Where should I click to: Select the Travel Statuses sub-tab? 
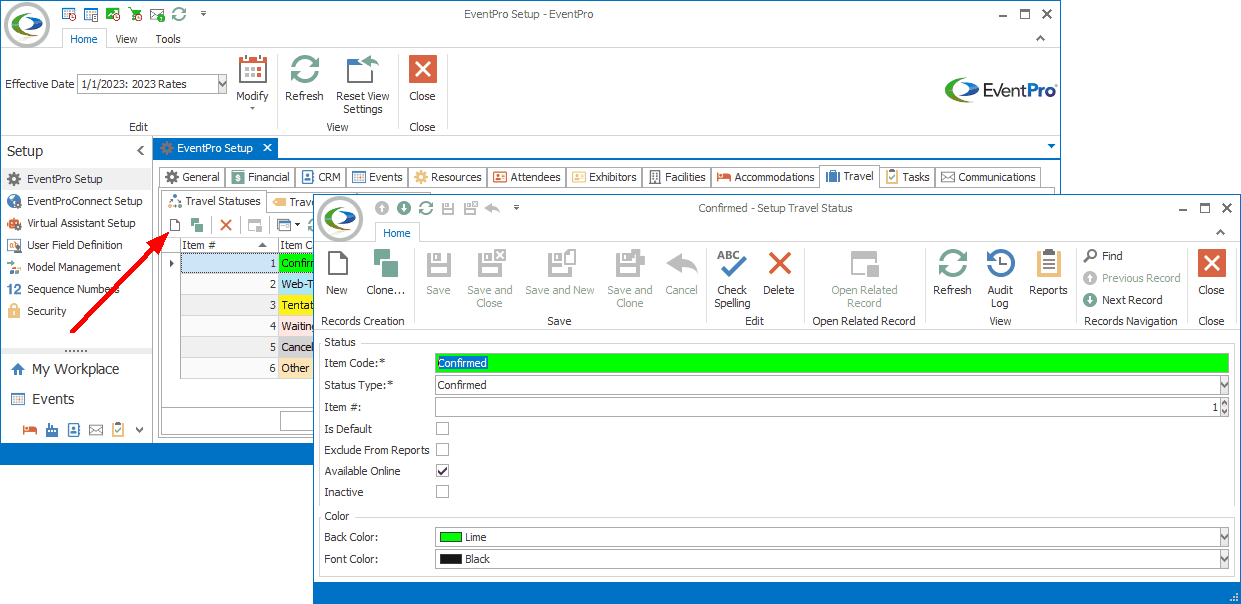(x=214, y=201)
